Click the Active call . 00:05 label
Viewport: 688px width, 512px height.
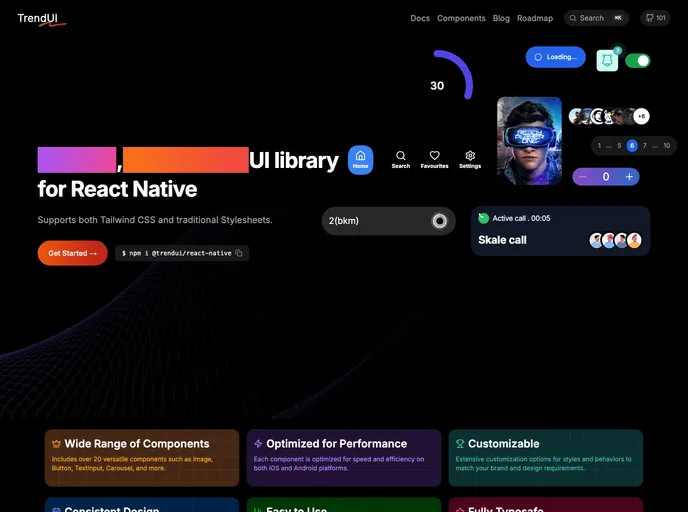[x=521, y=218]
